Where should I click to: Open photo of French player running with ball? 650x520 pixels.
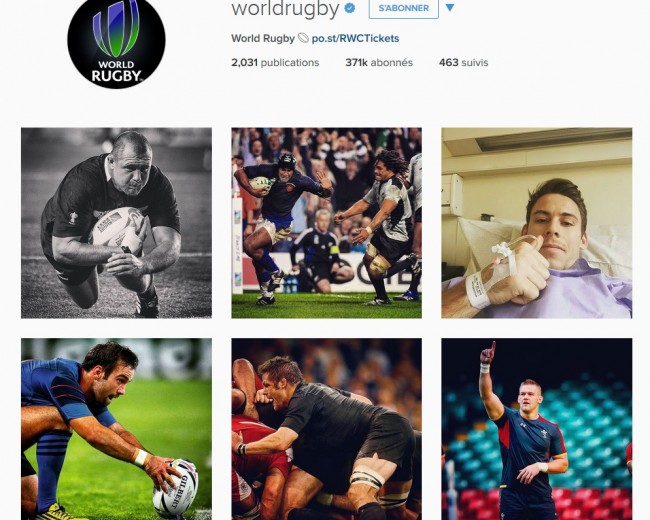coord(327,223)
